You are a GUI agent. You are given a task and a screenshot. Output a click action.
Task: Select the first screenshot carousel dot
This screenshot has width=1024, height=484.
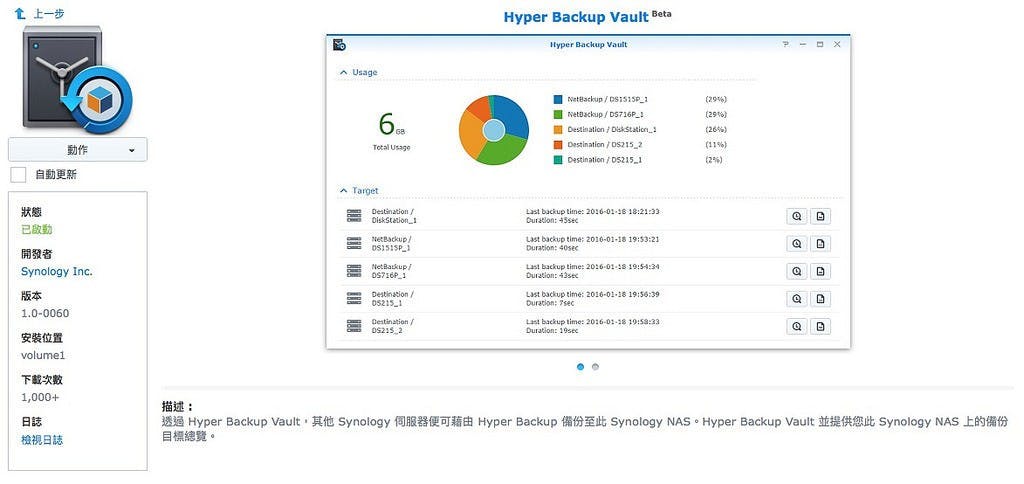click(x=580, y=367)
